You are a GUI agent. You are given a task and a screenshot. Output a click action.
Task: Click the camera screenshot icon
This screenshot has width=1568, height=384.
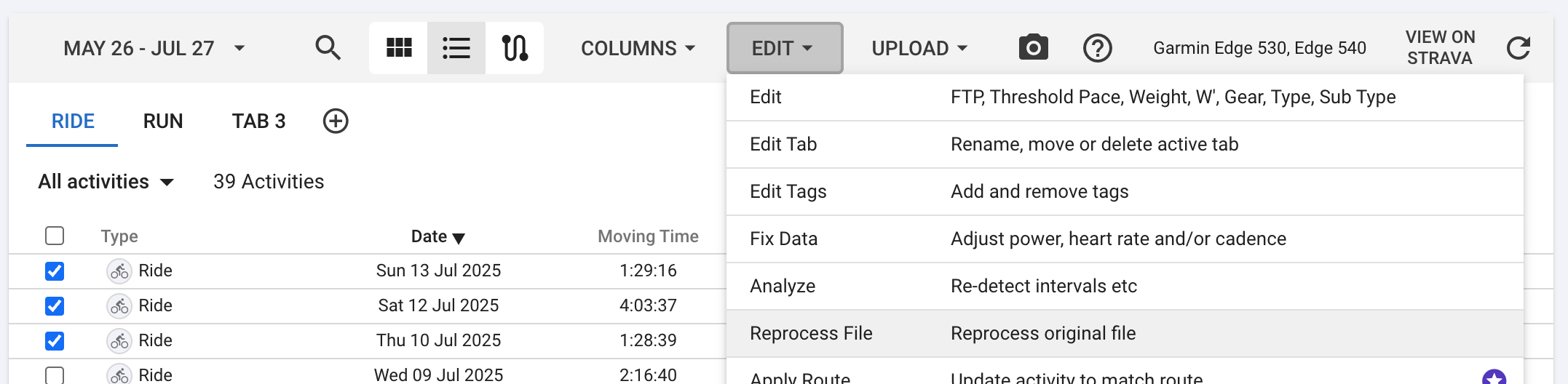[1033, 48]
